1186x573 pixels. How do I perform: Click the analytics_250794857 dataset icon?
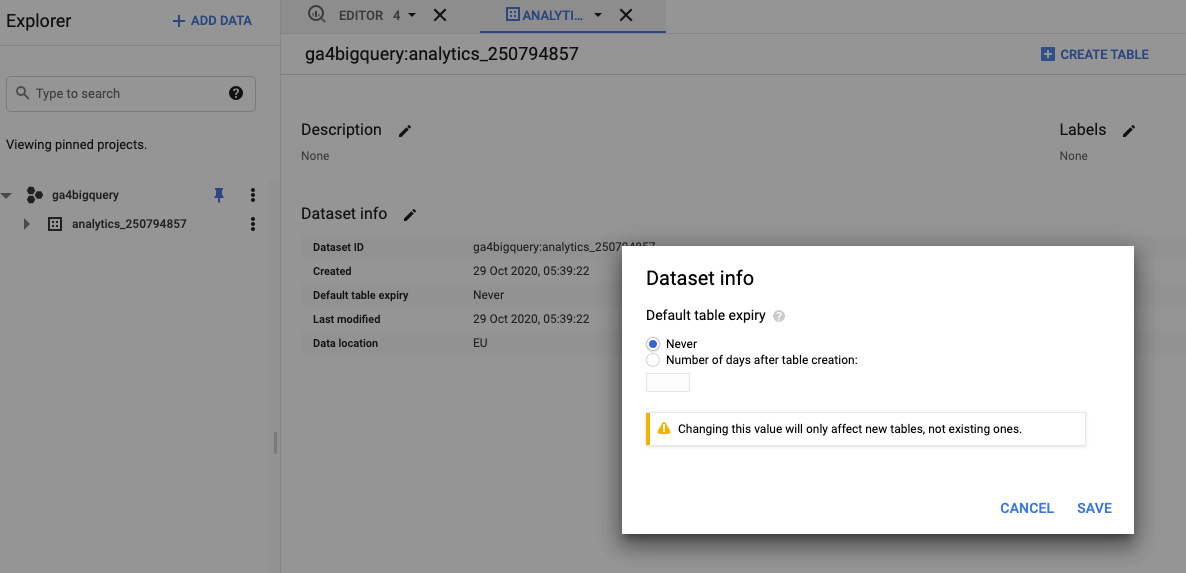[54, 224]
